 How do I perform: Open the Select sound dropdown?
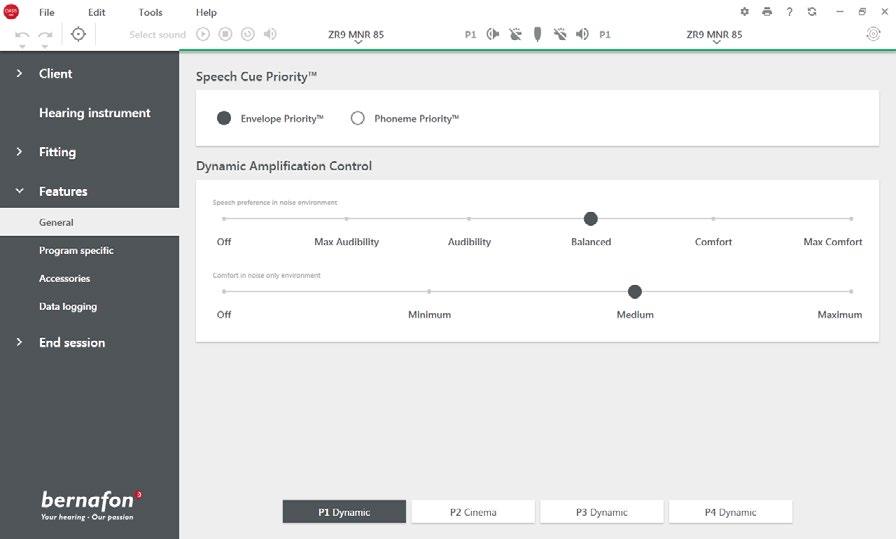pyautogui.click(x=157, y=34)
